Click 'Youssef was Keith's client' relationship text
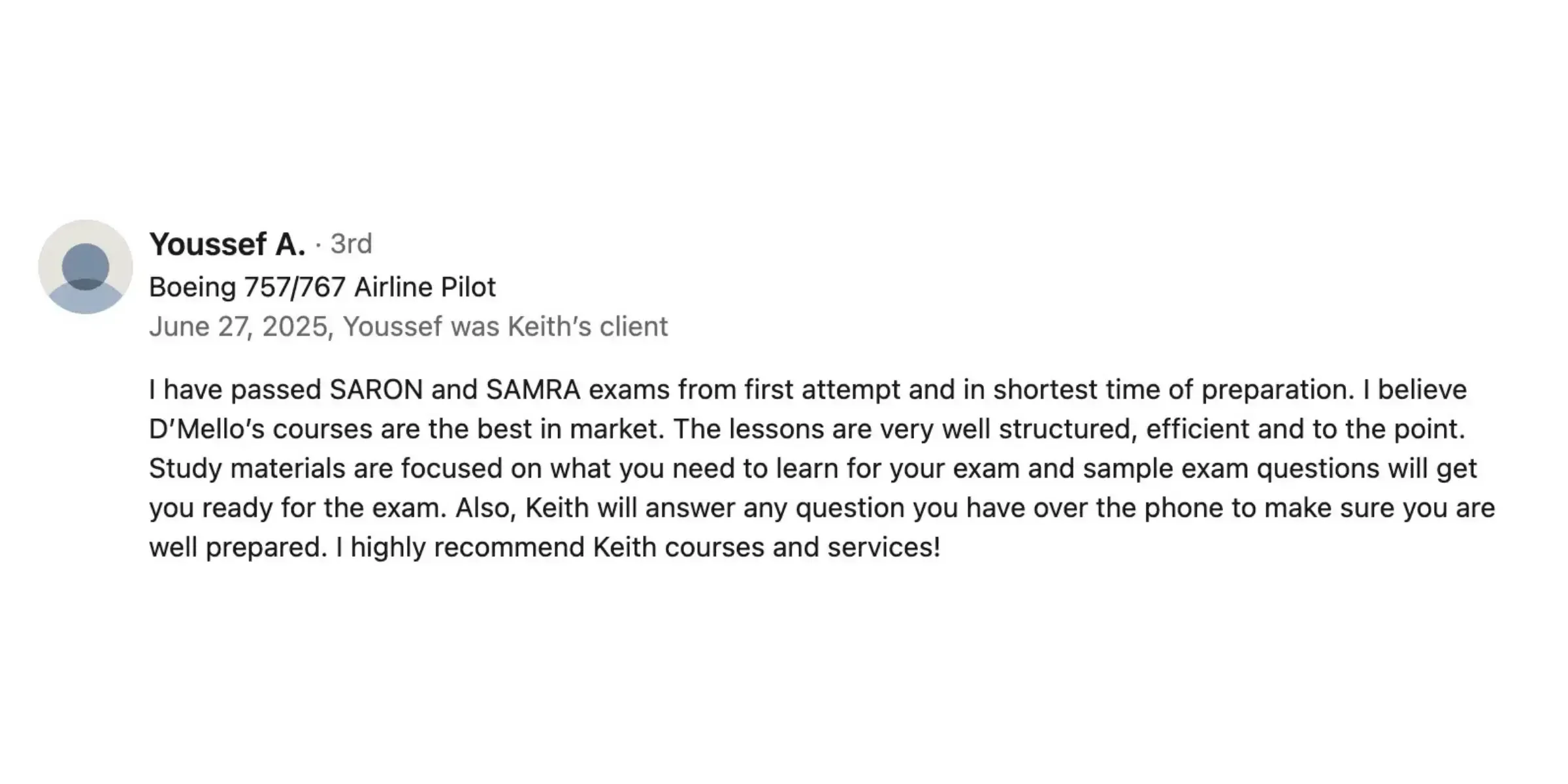Screen dimensions: 1568x784 505,327
